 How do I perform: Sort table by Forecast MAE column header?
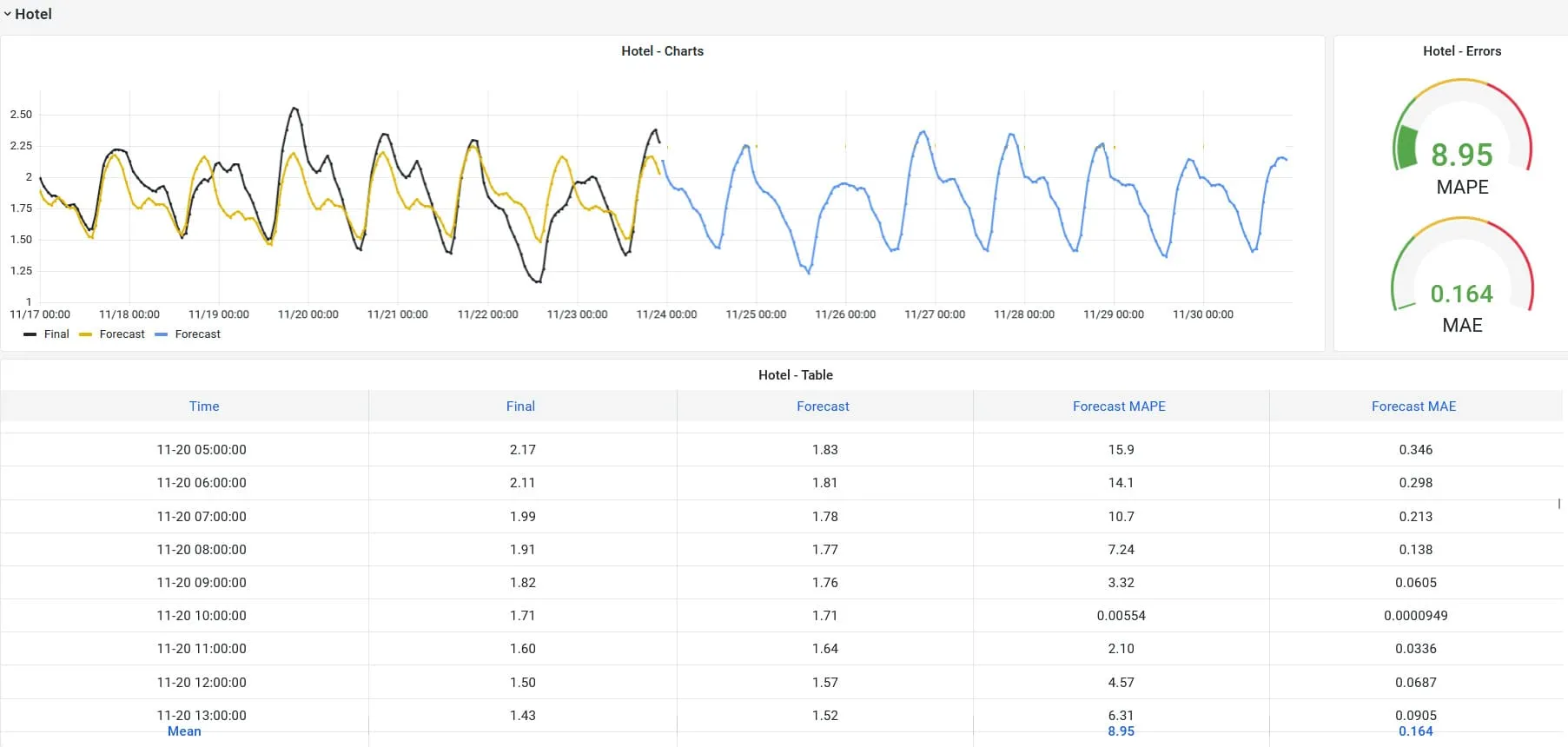[x=1413, y=407]
